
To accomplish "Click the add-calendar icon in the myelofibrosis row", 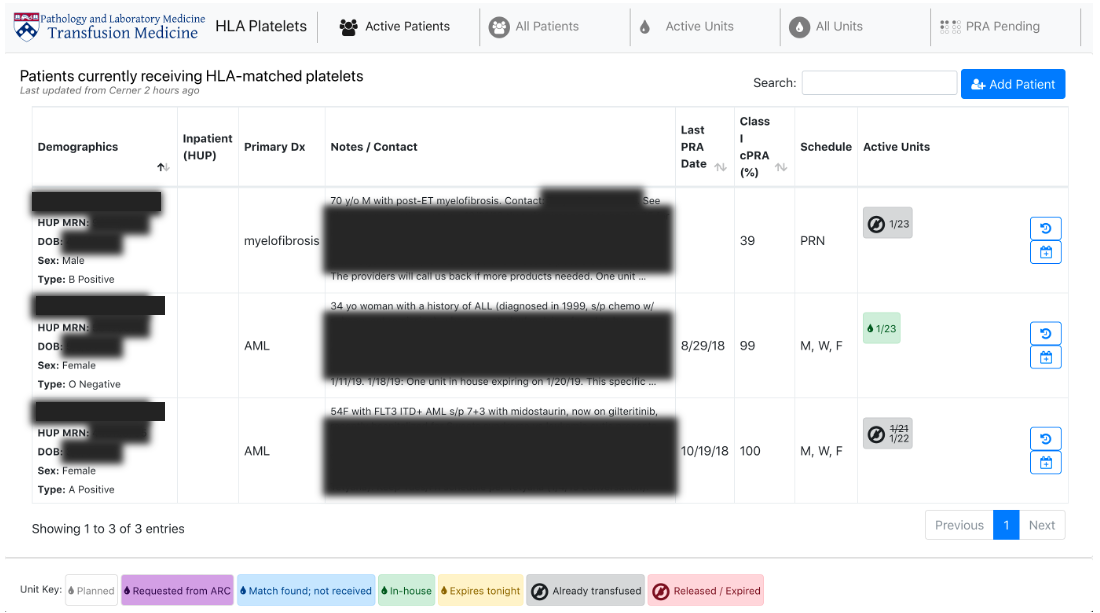I will (x=1045, y=252).
